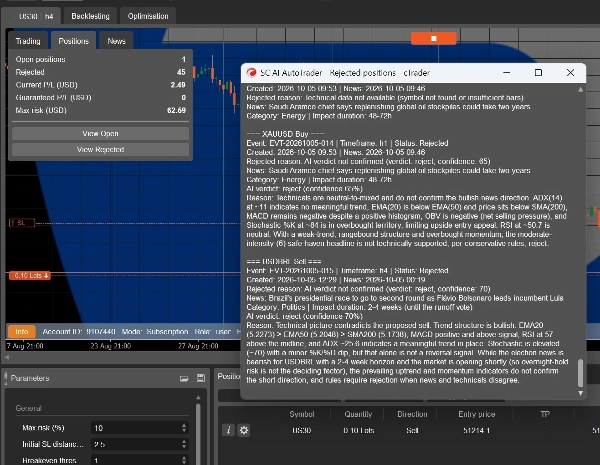
Task: Sort by the Entry price column header
Action: coord(477,414)
